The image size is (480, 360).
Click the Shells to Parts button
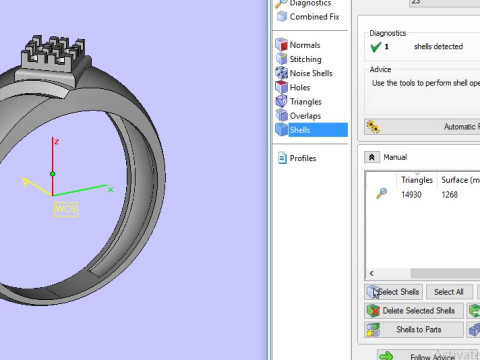414,329
